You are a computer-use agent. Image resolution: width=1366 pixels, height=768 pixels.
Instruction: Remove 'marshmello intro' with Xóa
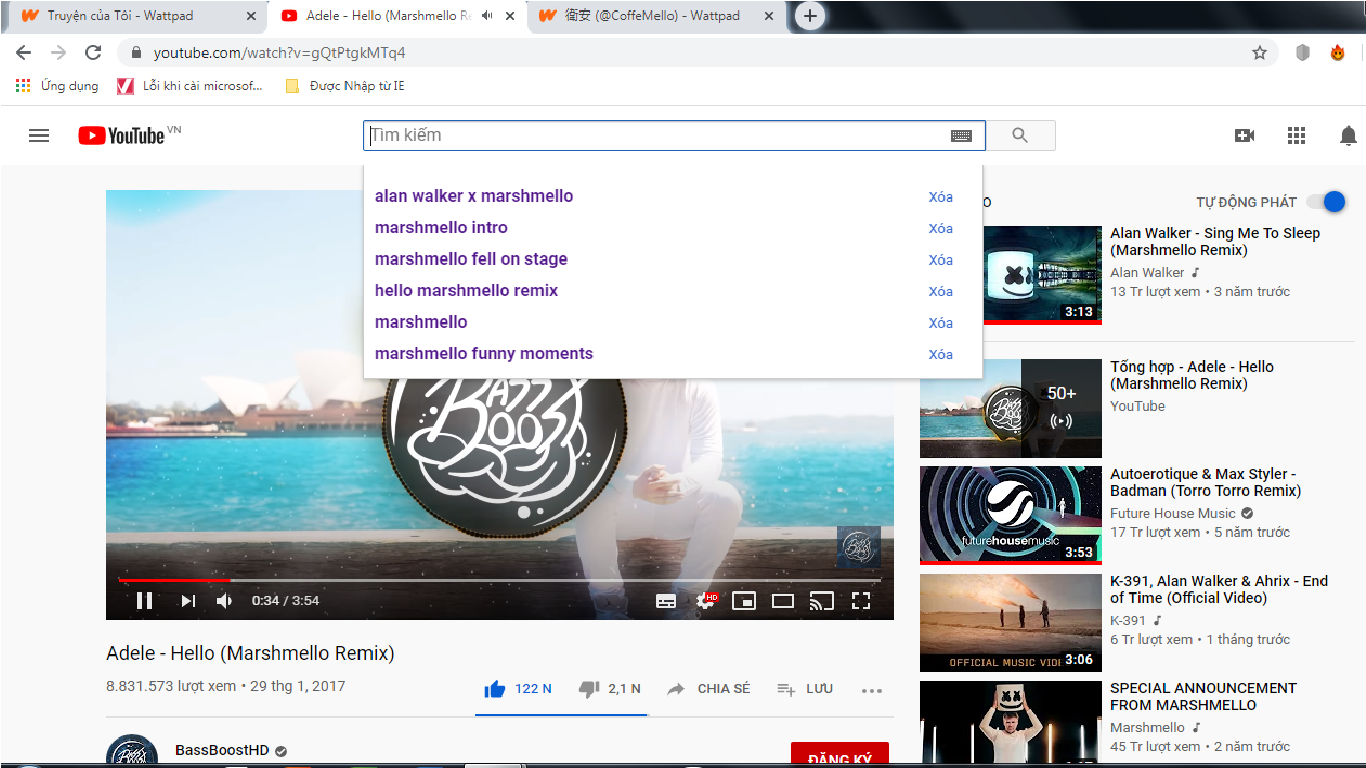tap(940, 228)
